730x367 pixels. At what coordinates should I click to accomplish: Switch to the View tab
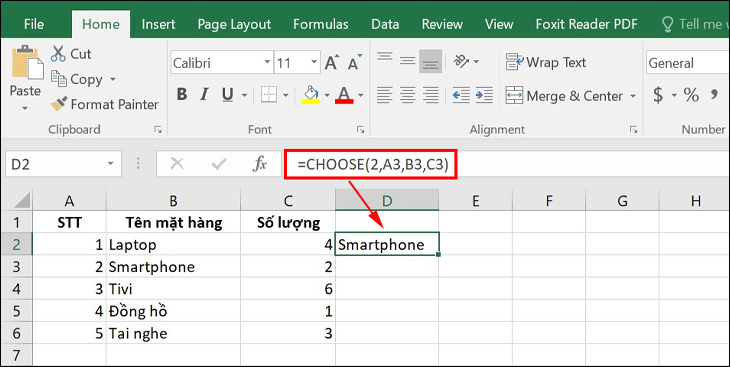click(x=499, y=24)
